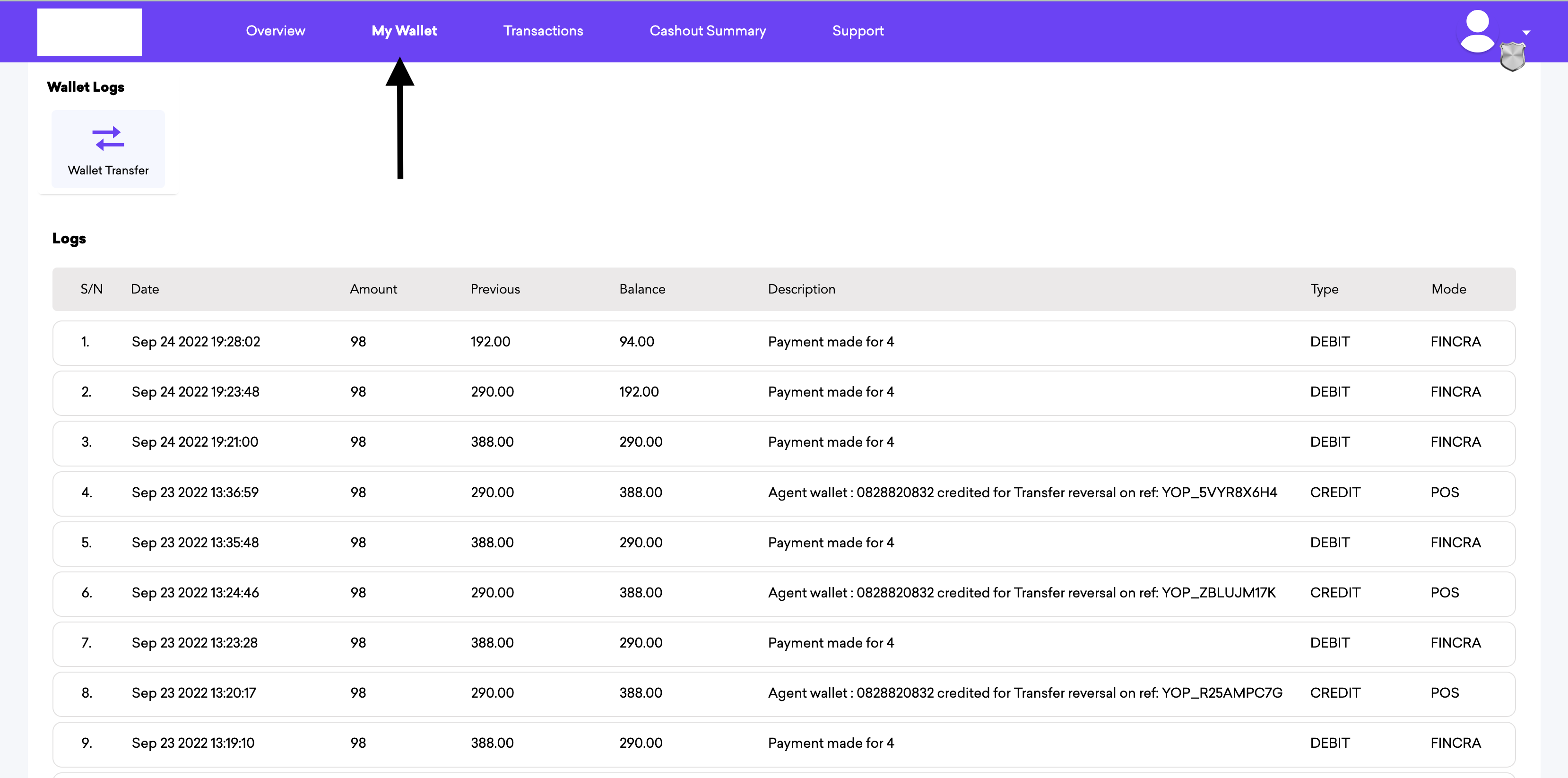The height and width of the screenshot is (778, 1568).
Task: Click the Amount column header
Action: click(x=373, y=289)
